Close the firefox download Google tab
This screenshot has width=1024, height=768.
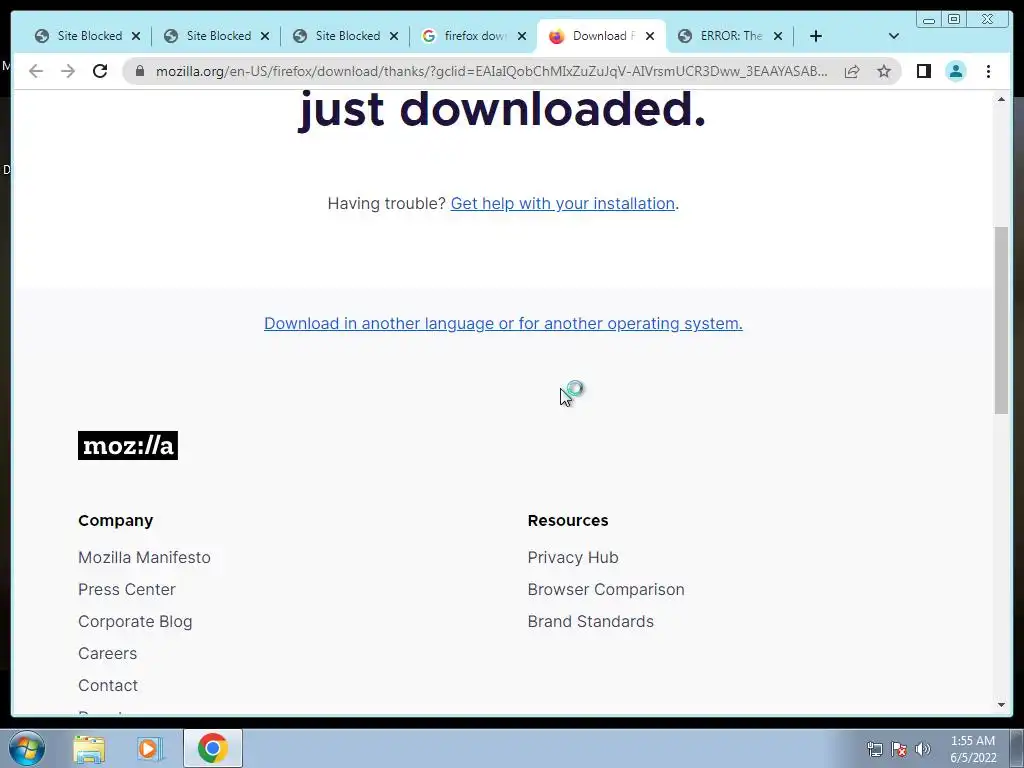tap(522, 37)
